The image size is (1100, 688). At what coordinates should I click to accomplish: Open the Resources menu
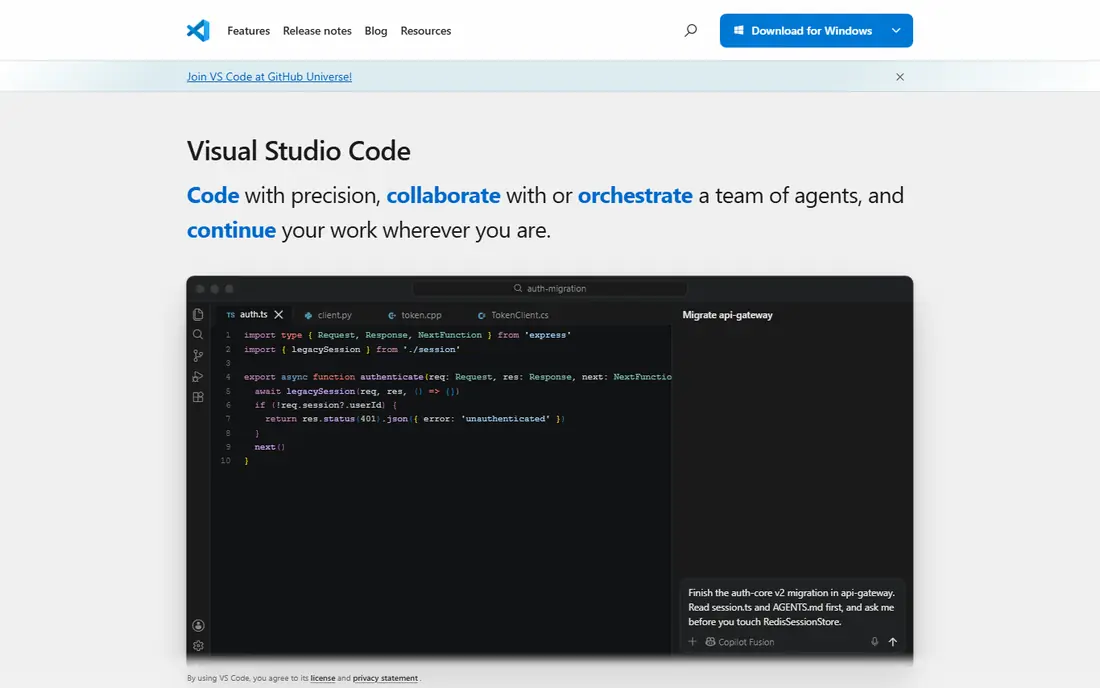point(426,31)
